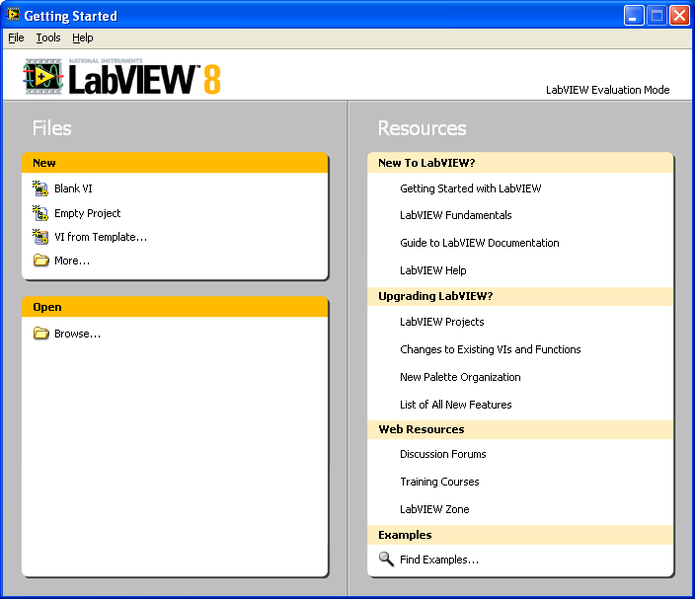Click the VI from Template icon
This screenshot has height=599, width=695.
point(40,237)
